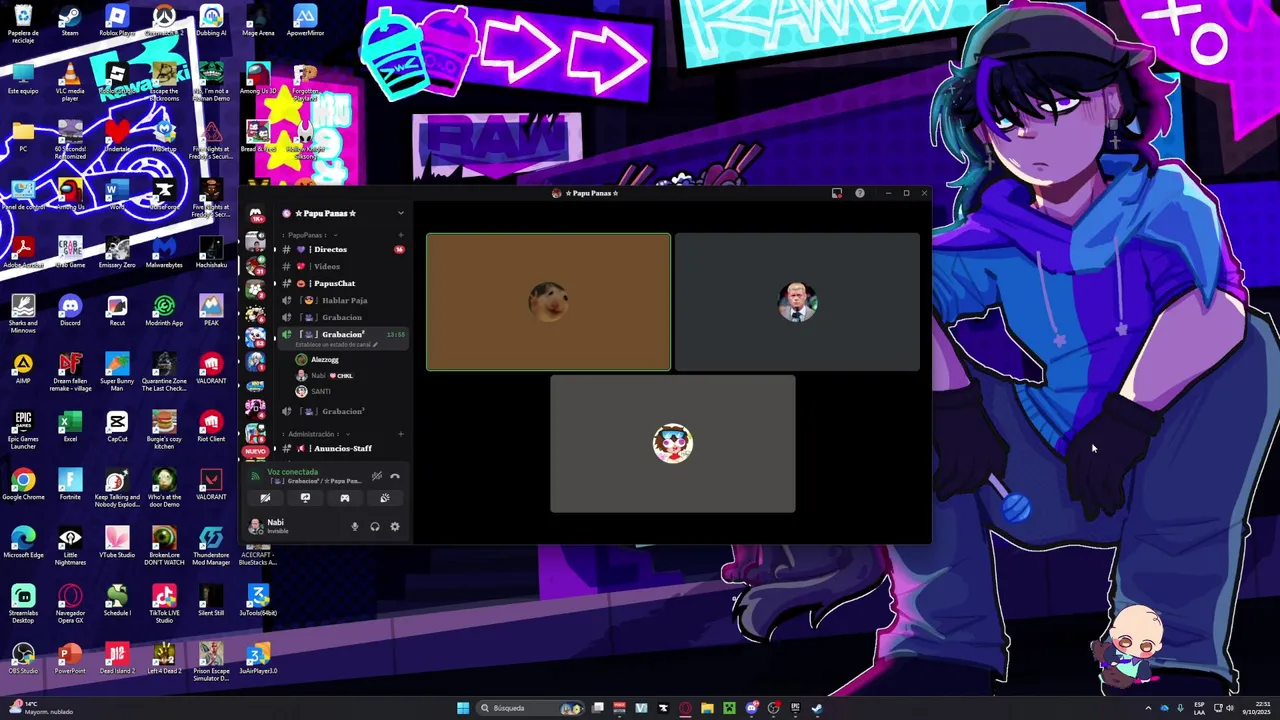Deafen audio with headphones icon
The width and height of the screenshot is (1280, 720).
pos(375,527)
